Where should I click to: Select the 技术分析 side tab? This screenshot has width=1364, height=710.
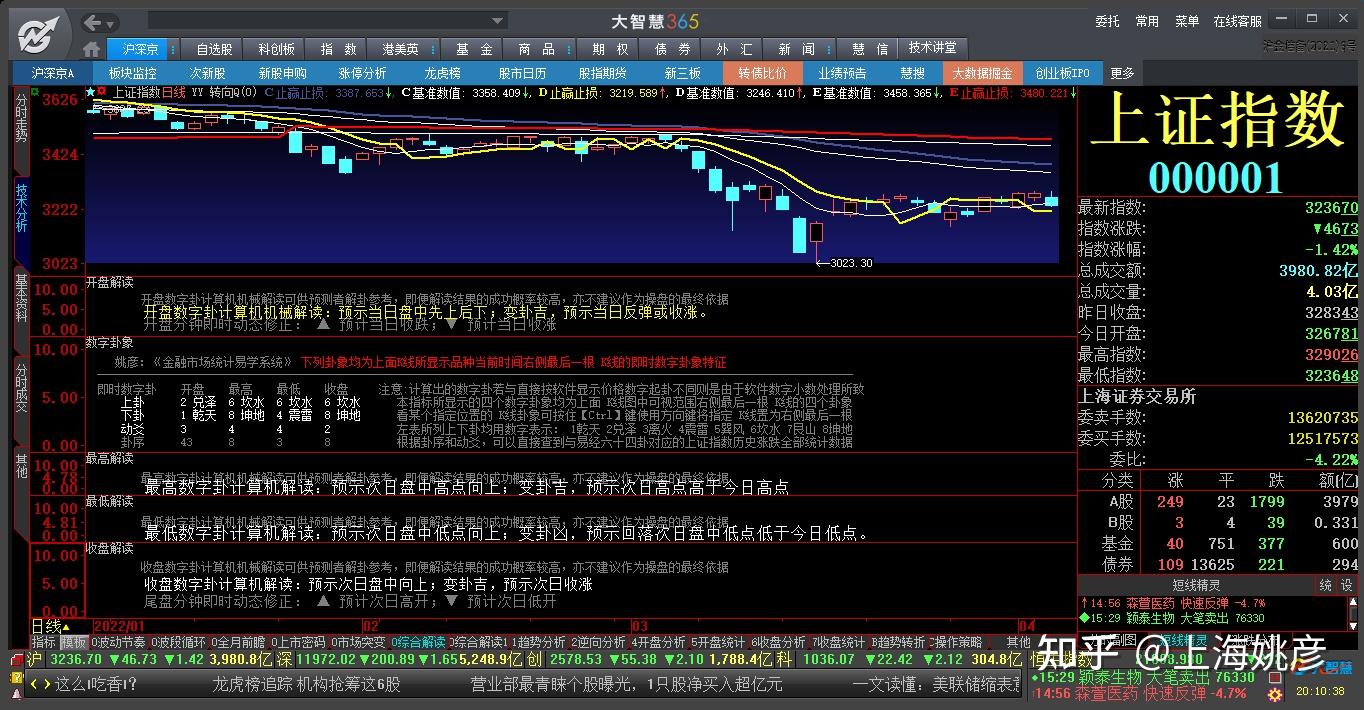coord(21,222)
